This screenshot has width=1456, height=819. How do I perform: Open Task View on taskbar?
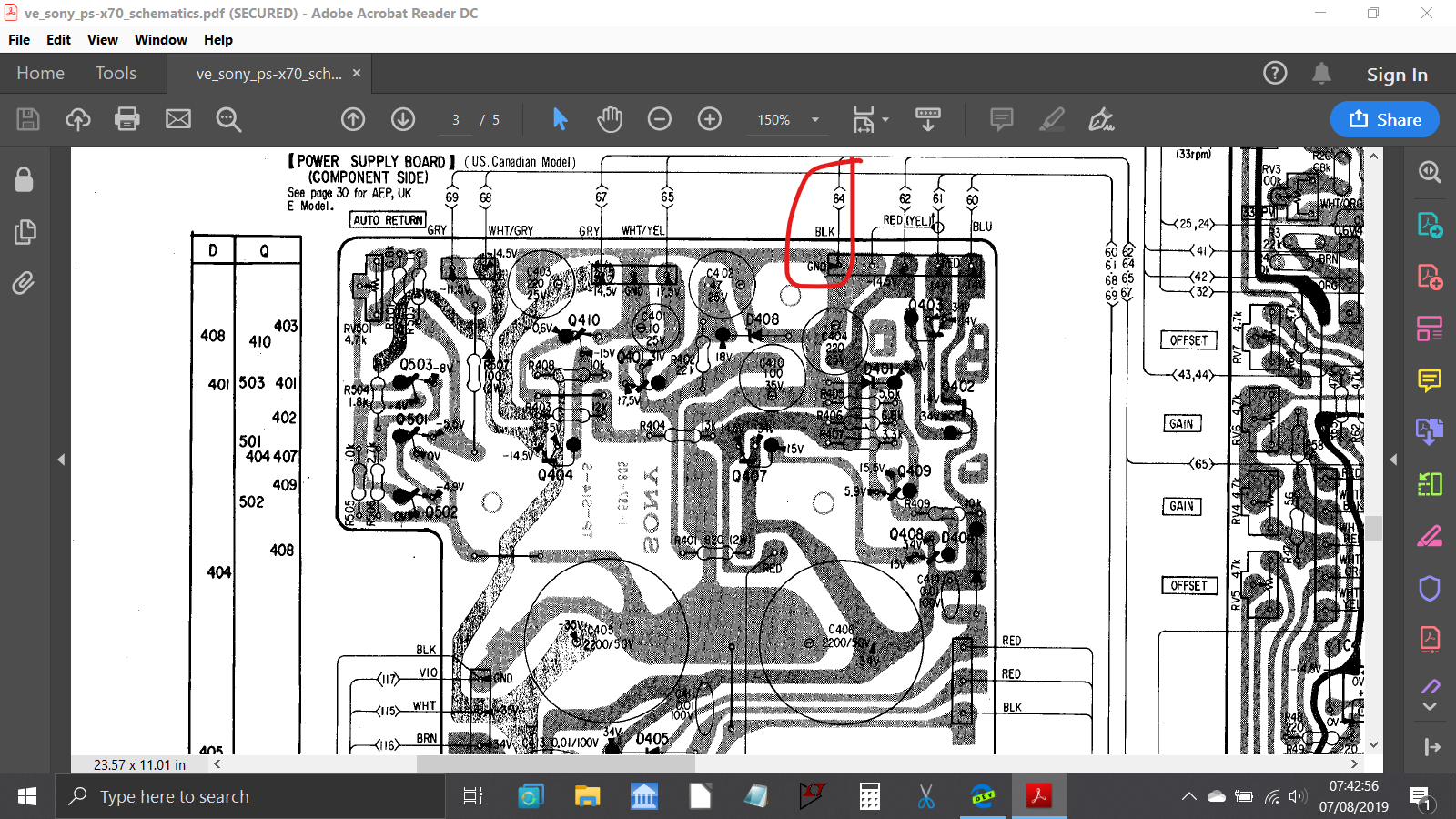coord(472,797)
